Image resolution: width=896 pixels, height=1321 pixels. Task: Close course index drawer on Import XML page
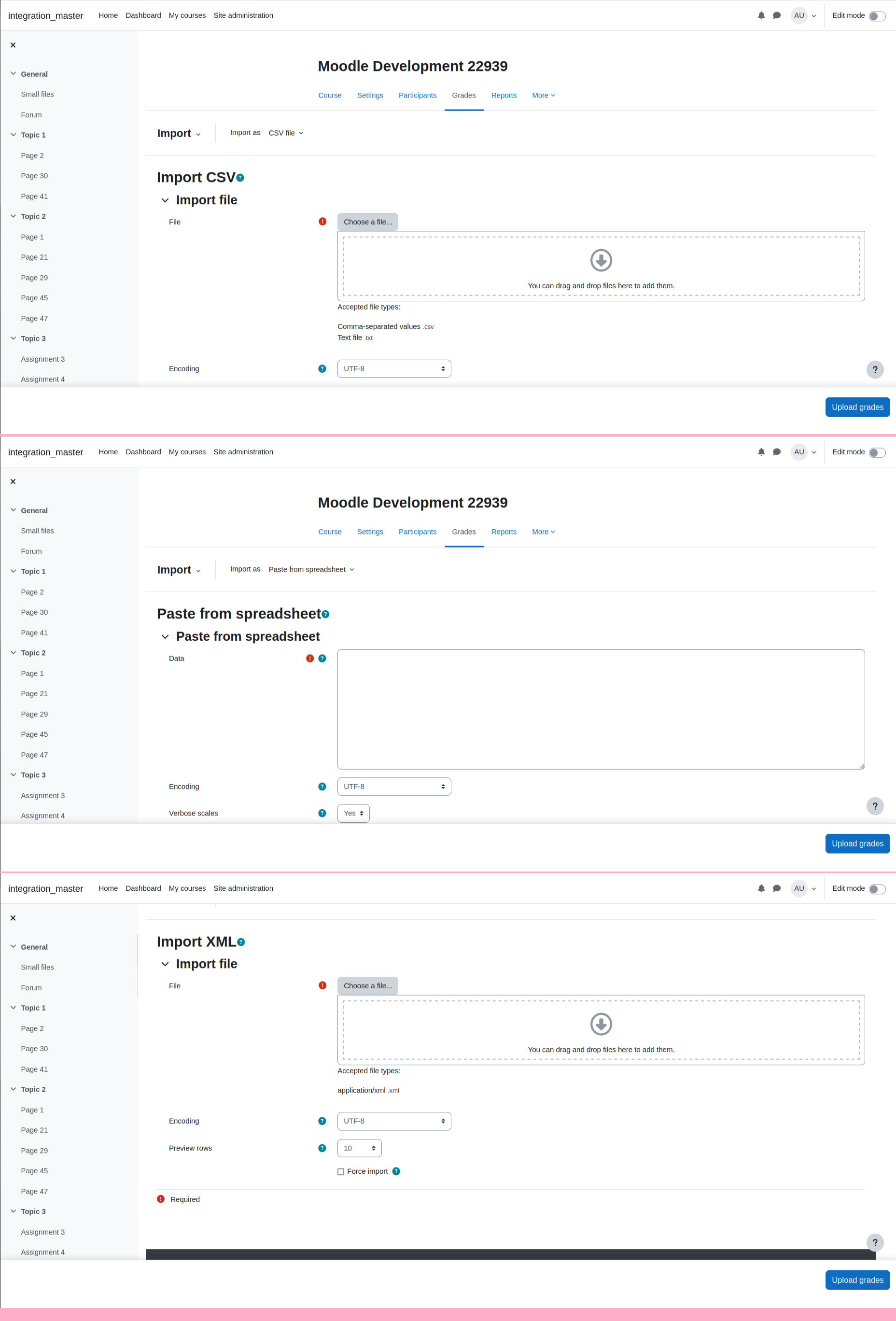click(13, 918)
